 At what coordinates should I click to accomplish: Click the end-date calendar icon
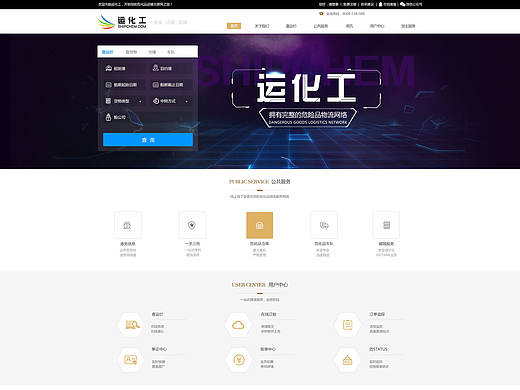click(x=155, y=85)
